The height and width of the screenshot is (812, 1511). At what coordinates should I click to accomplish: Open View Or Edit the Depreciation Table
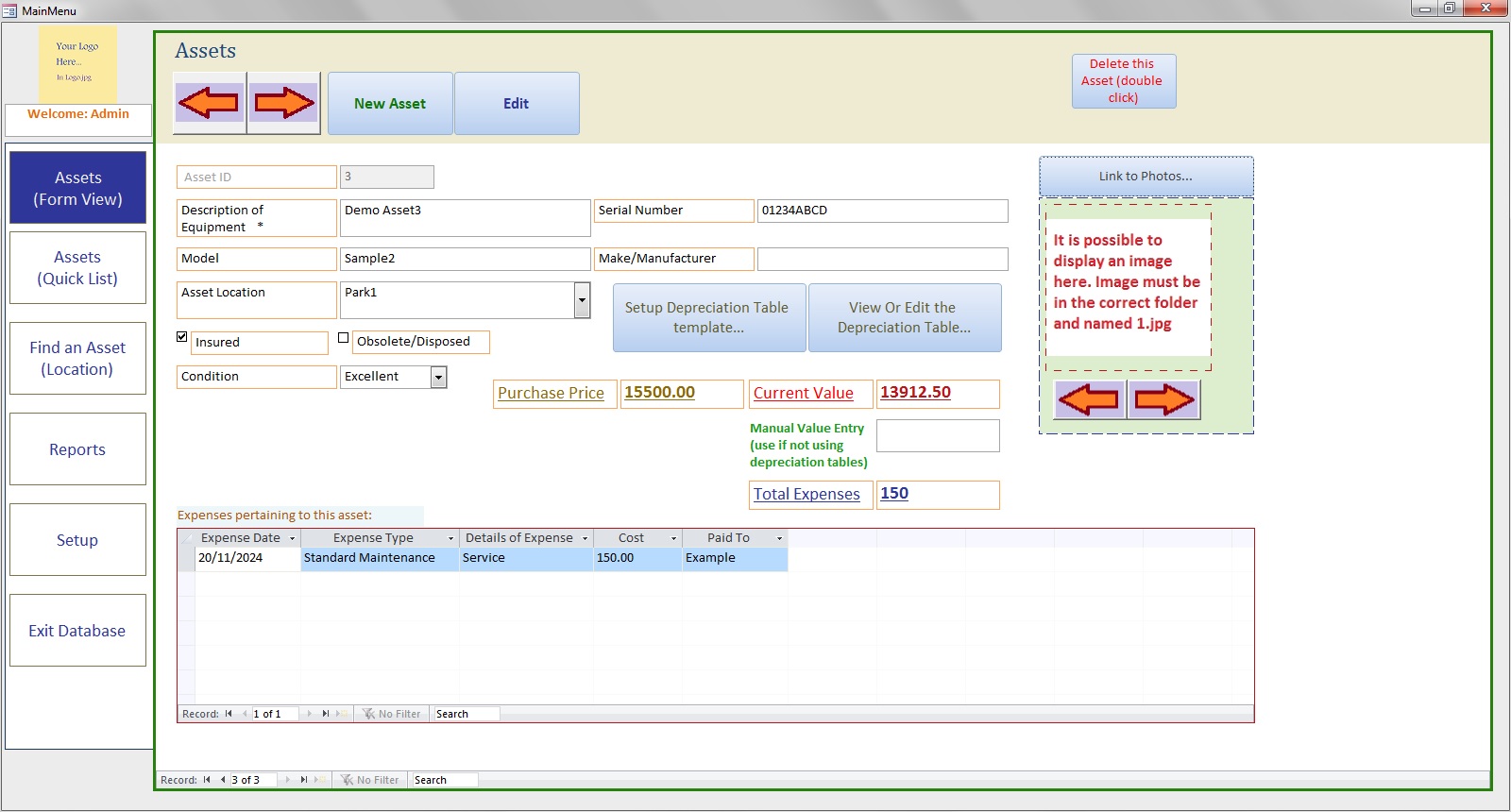(904, 317)
